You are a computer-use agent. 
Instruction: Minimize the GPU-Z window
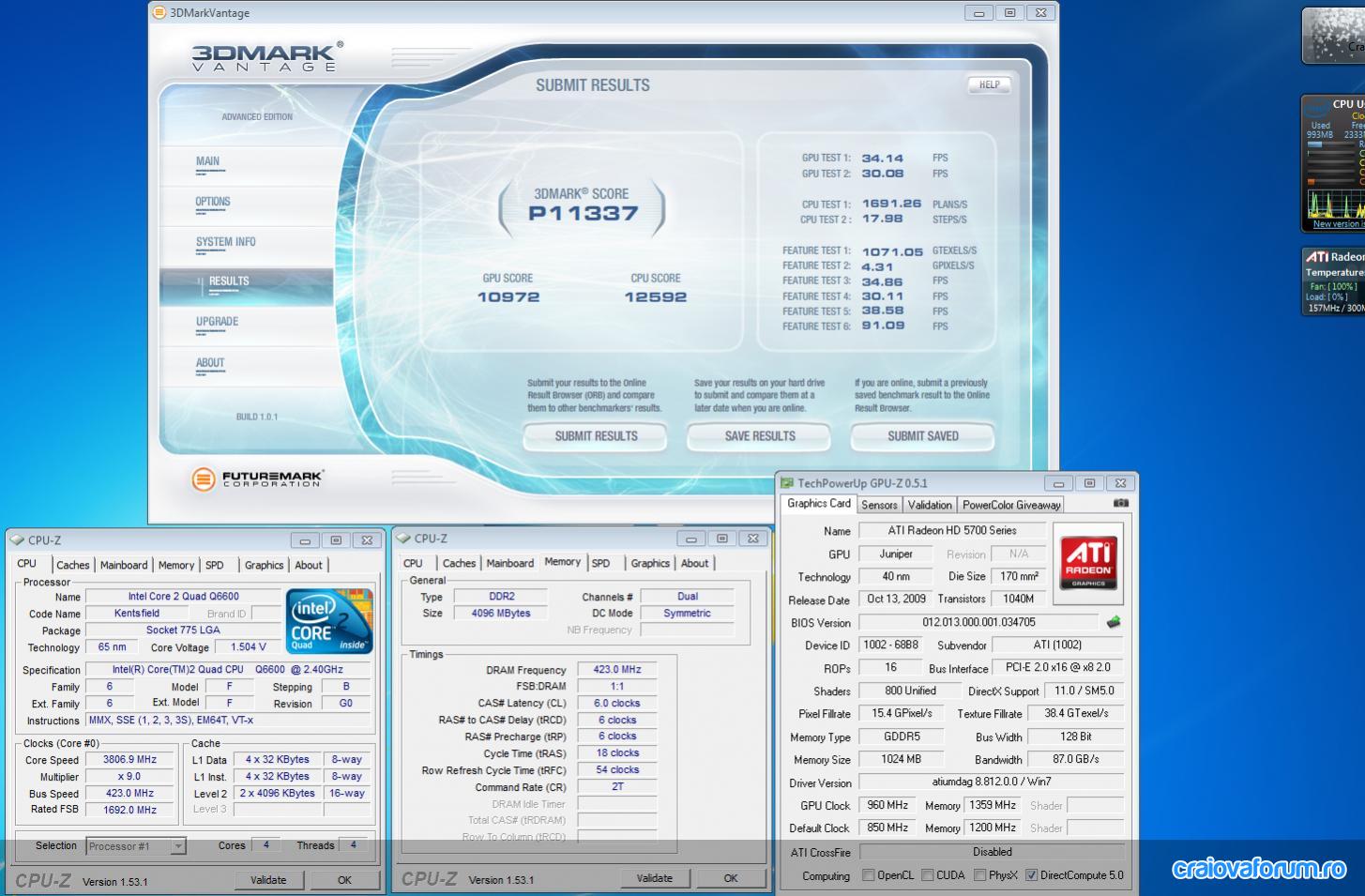coord(1058,484)
